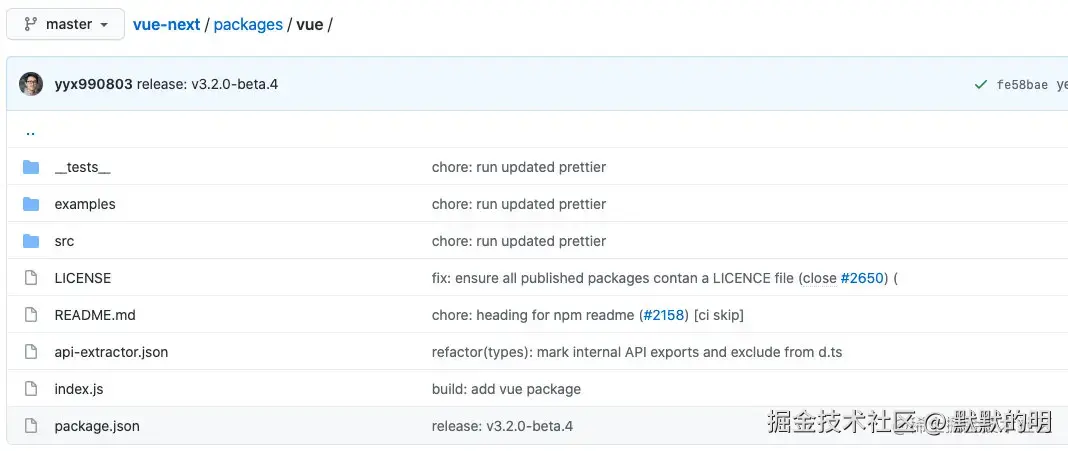
Task: Navigate to packages directory breadcrumb
Action: (x=248, y=24)
